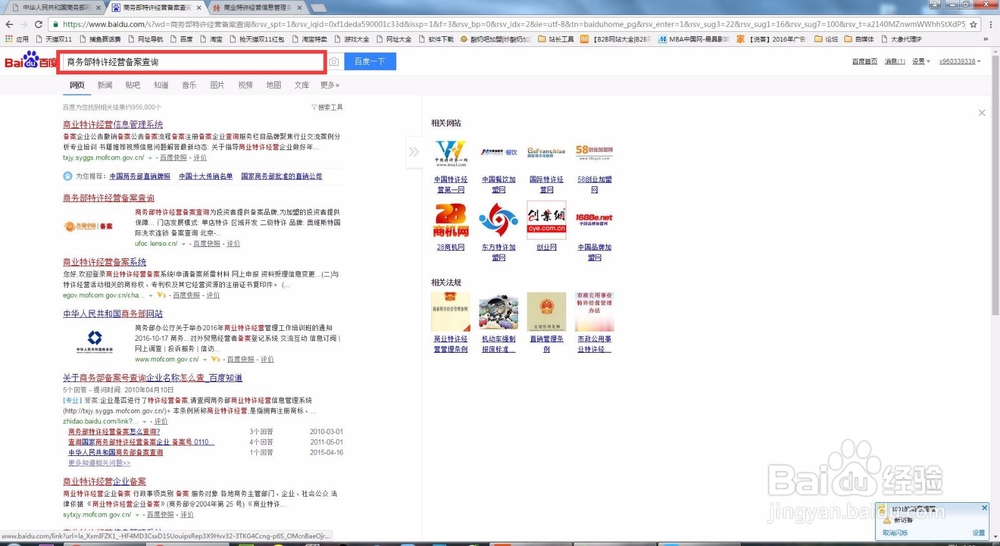Expand the 更多» search categories
The height and width of the screenshot is (546, 1000).
pos(330,85)
